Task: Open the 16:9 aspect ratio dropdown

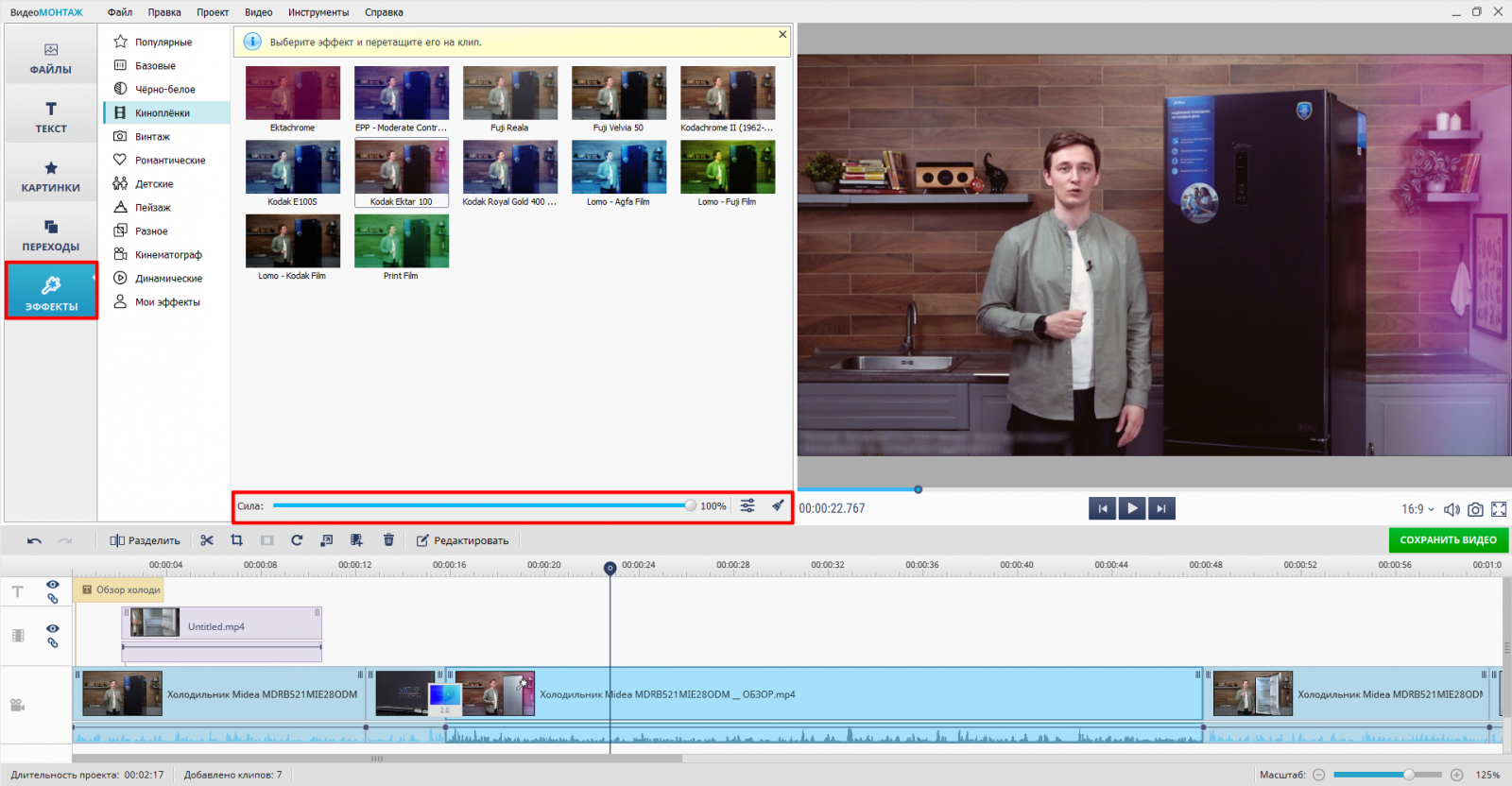Action: click(x=1417, y=509)
